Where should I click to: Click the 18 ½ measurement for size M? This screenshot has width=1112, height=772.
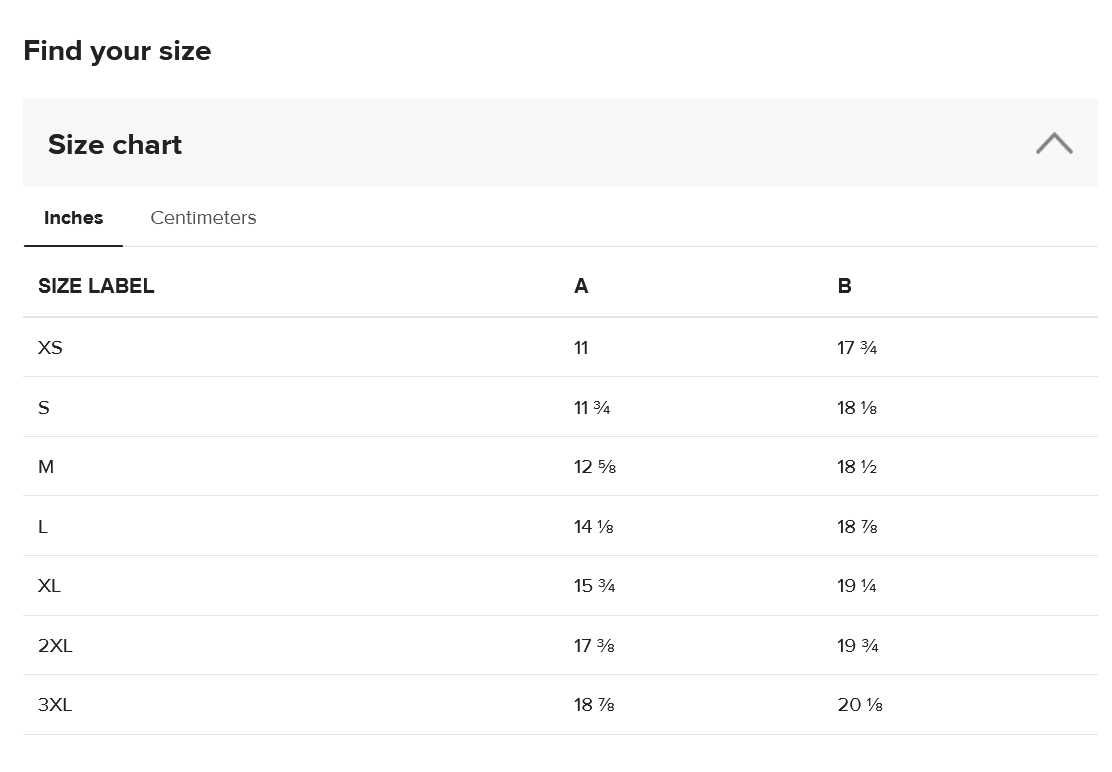857,466
